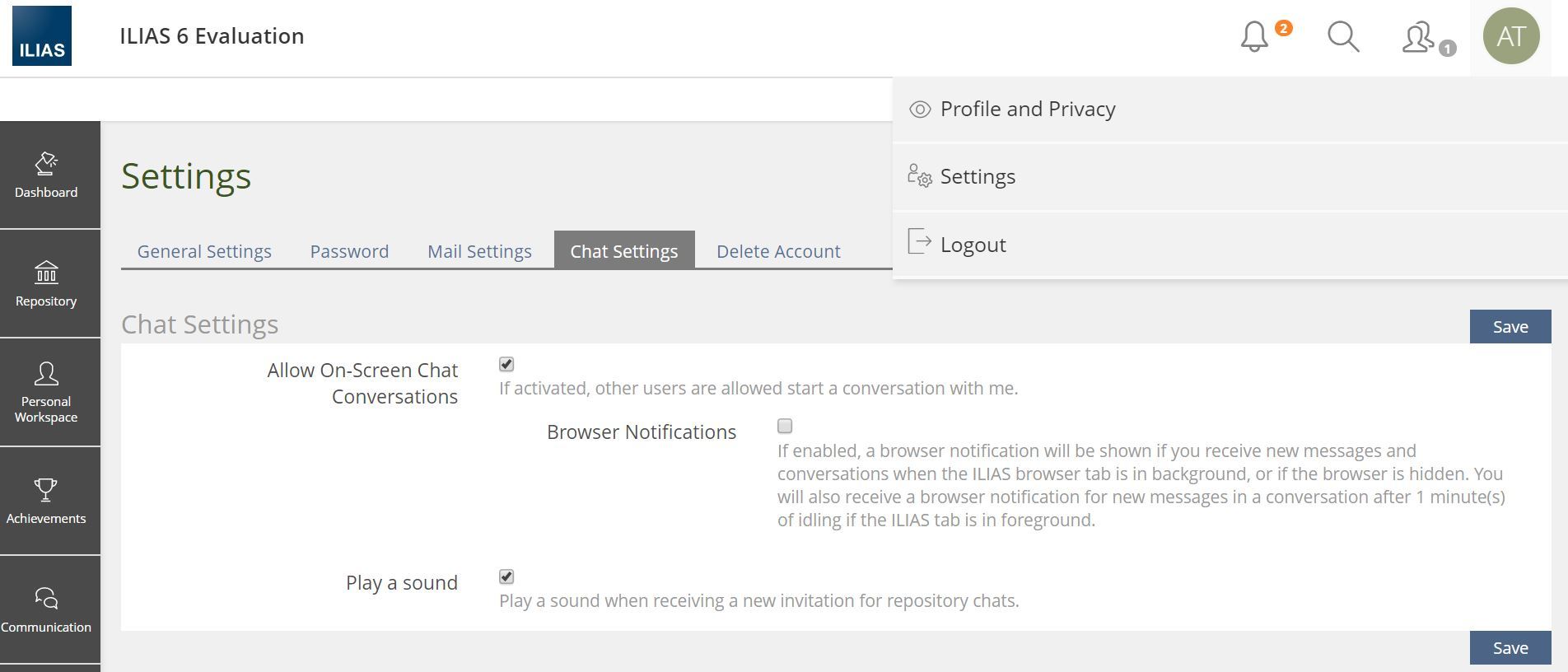The image size is (1568, 672).
Task: Open Personal Workspace in the sidebar
Action: pos(46,392)
